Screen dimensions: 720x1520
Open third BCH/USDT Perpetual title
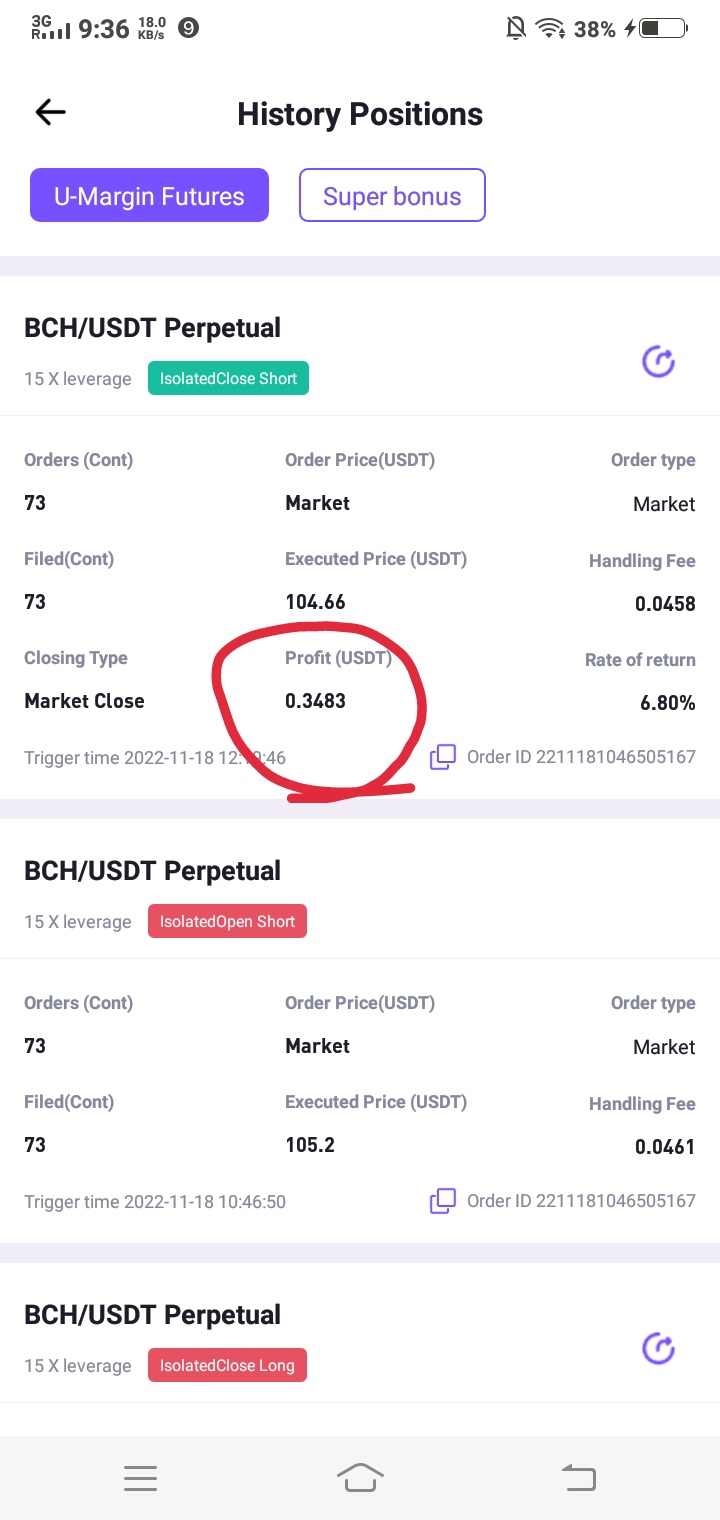[152, 1315]
